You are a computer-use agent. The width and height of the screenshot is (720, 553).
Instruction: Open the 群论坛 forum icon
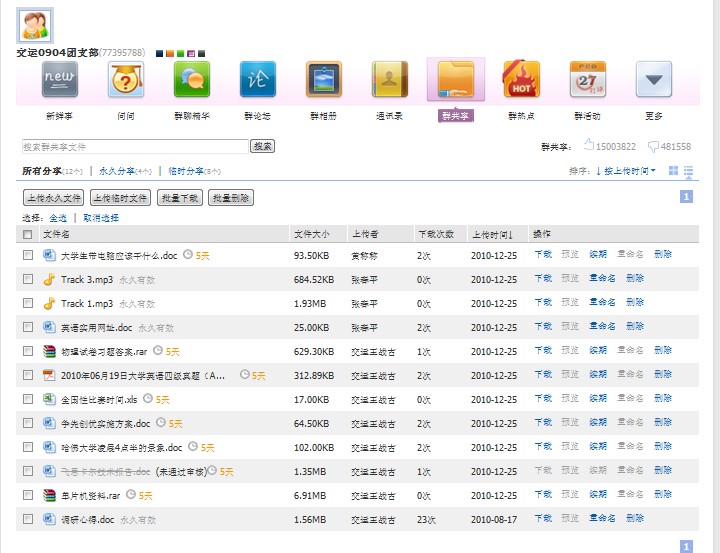coord(257,80)
